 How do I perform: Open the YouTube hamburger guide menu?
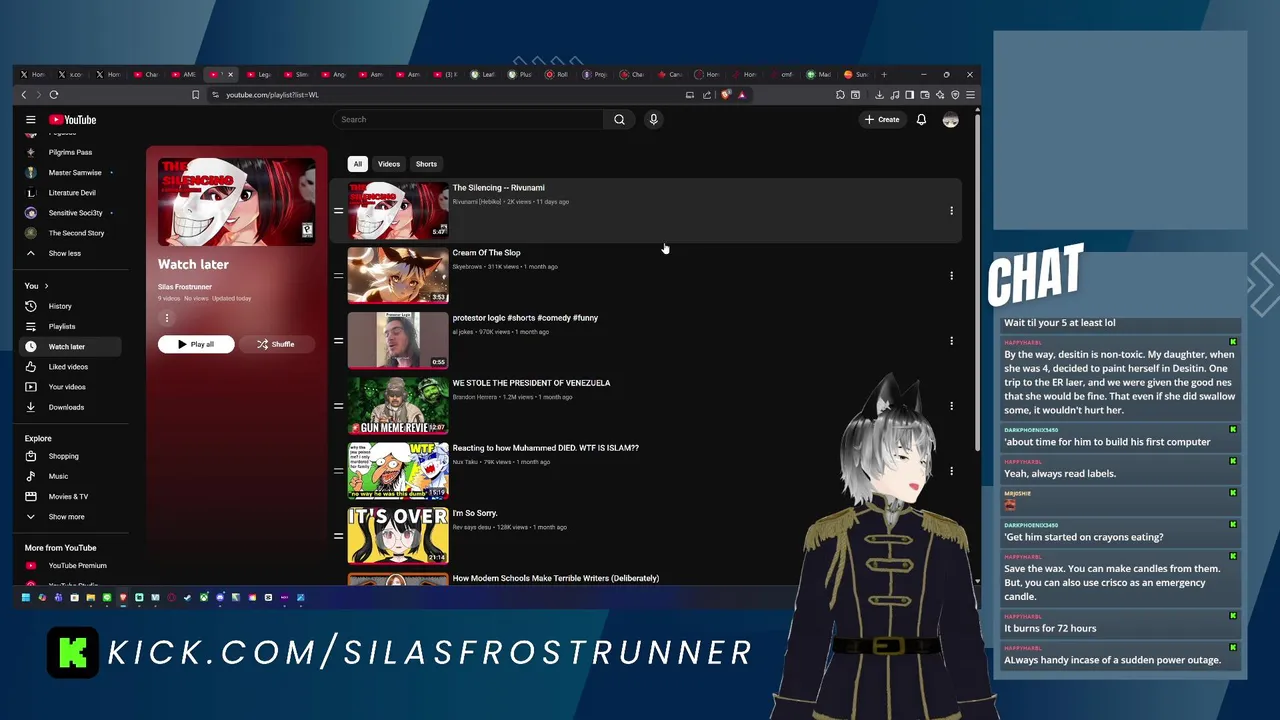point(31,120)
